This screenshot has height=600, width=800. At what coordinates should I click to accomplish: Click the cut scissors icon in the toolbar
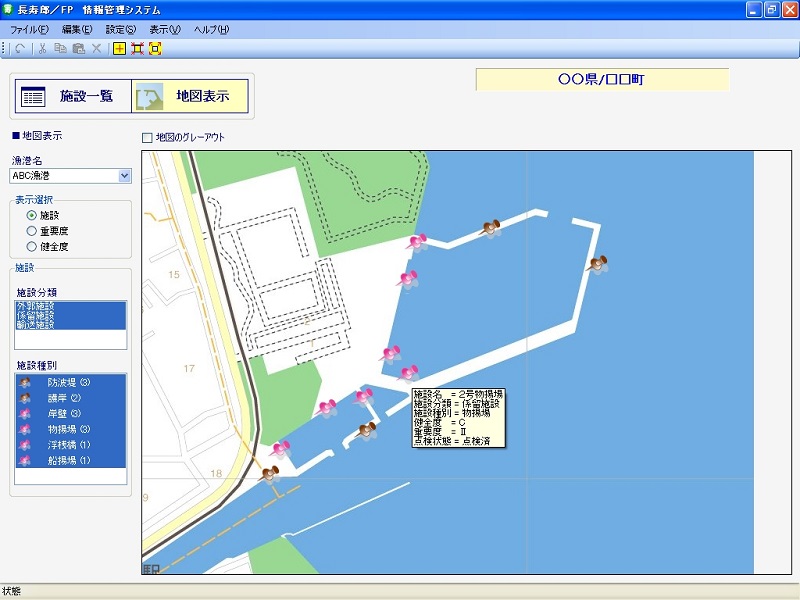[42, 48]
